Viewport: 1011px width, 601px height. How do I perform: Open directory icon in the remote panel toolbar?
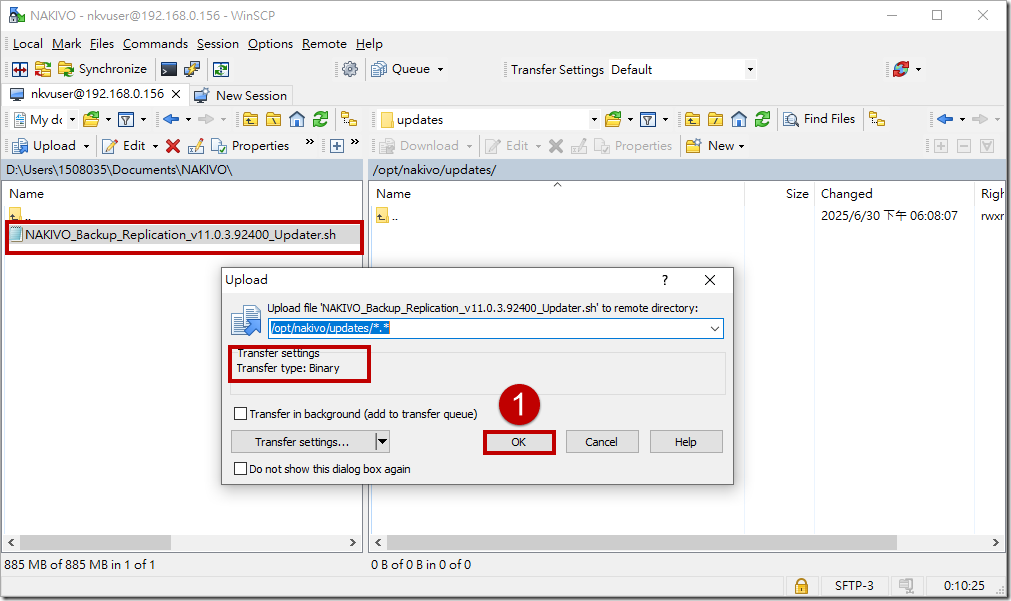613,119
